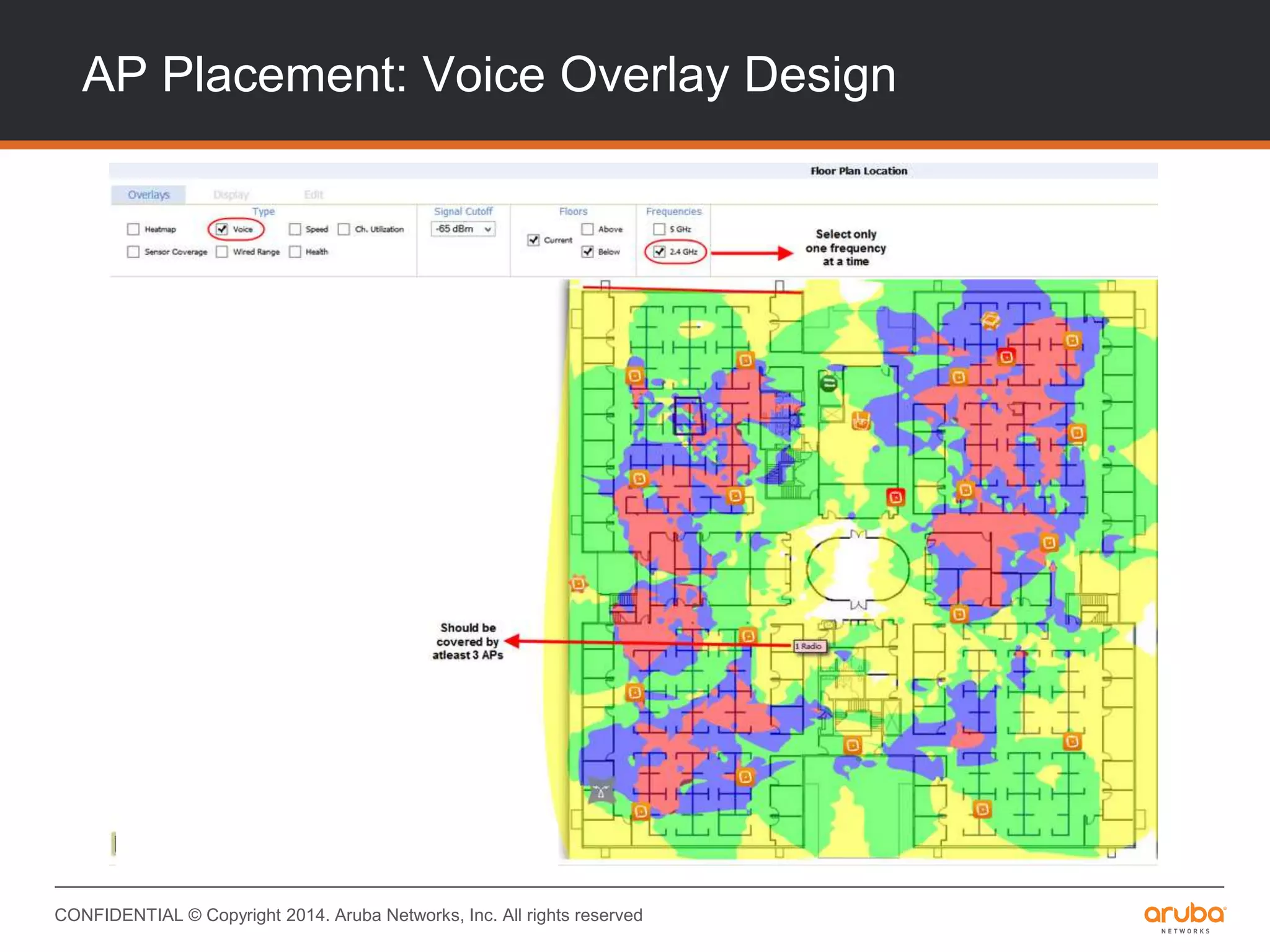1270x952 pixels.
Task: Select red AP icon in upper right area
Action: click(x=1006, y=356)
